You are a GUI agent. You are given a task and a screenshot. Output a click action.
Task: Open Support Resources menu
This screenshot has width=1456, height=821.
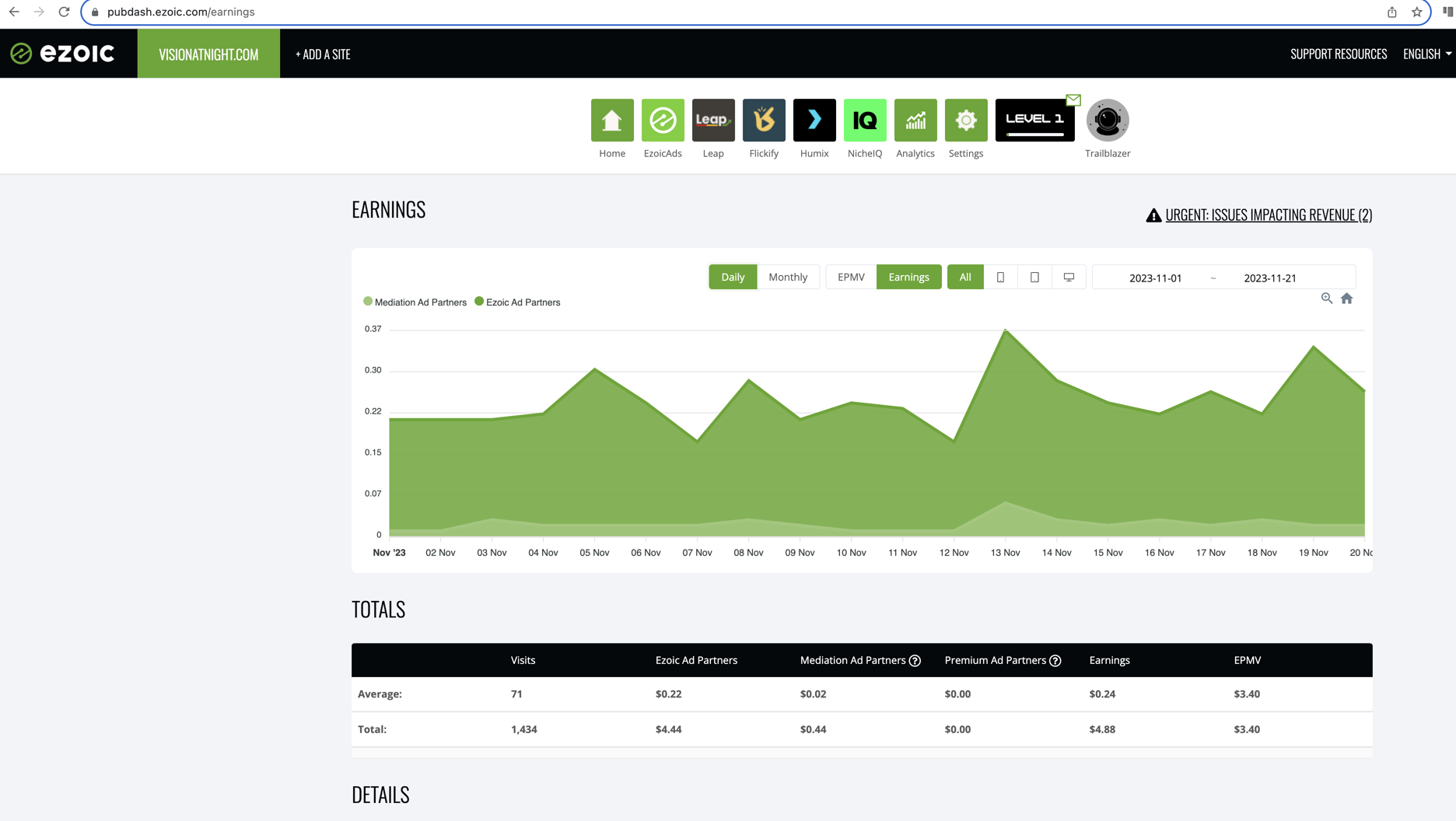1339,54
